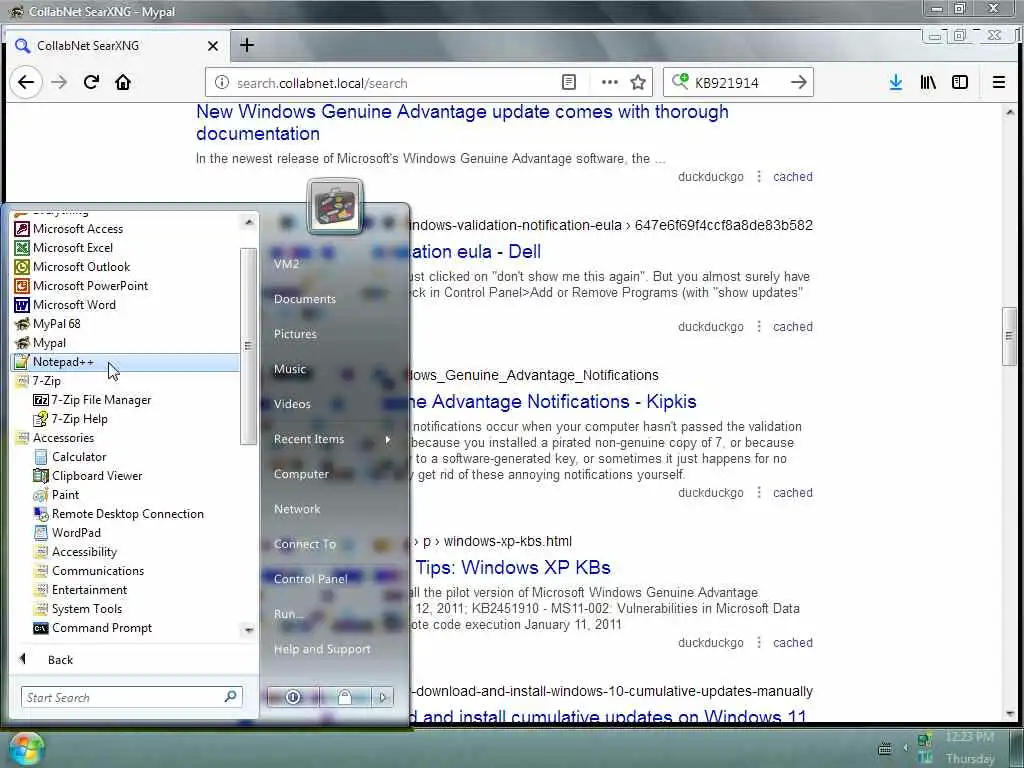The width and height of the screenshot is (1024, 768).
Task: Click in the Start Search box
Action: click(x=131, y=697)
